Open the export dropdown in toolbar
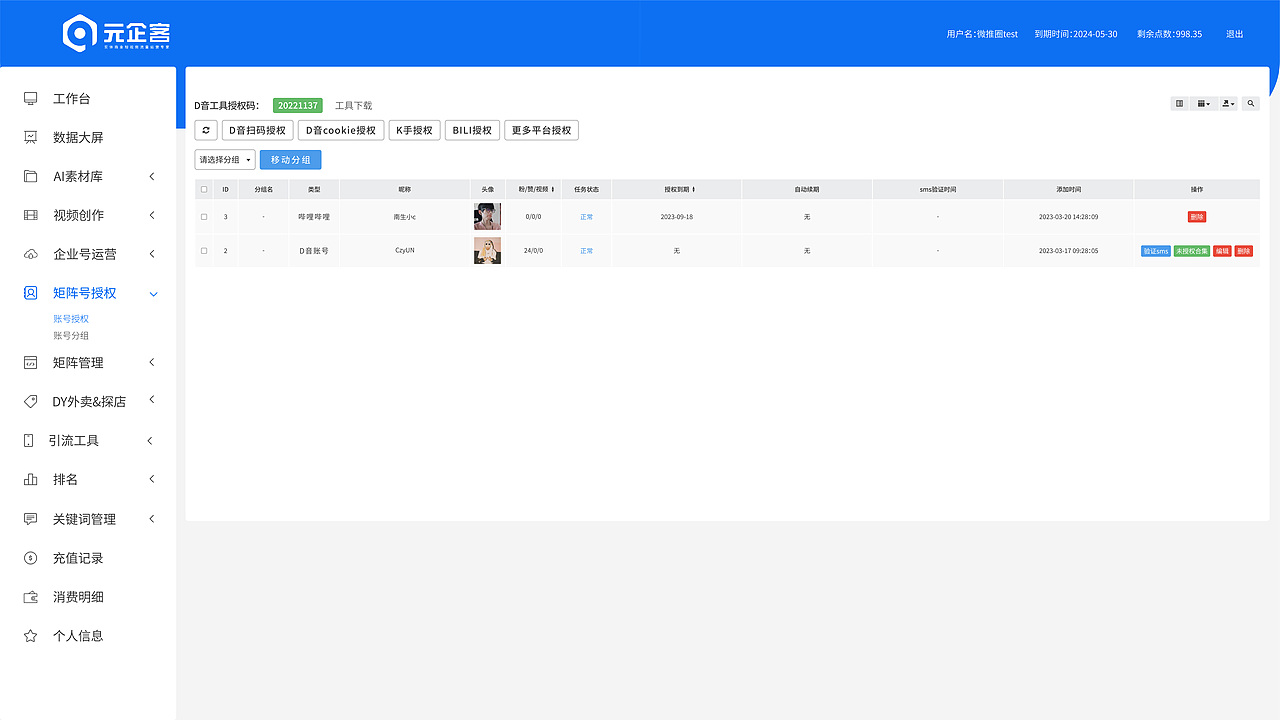1280x720 pixels. pos(1227,103)
